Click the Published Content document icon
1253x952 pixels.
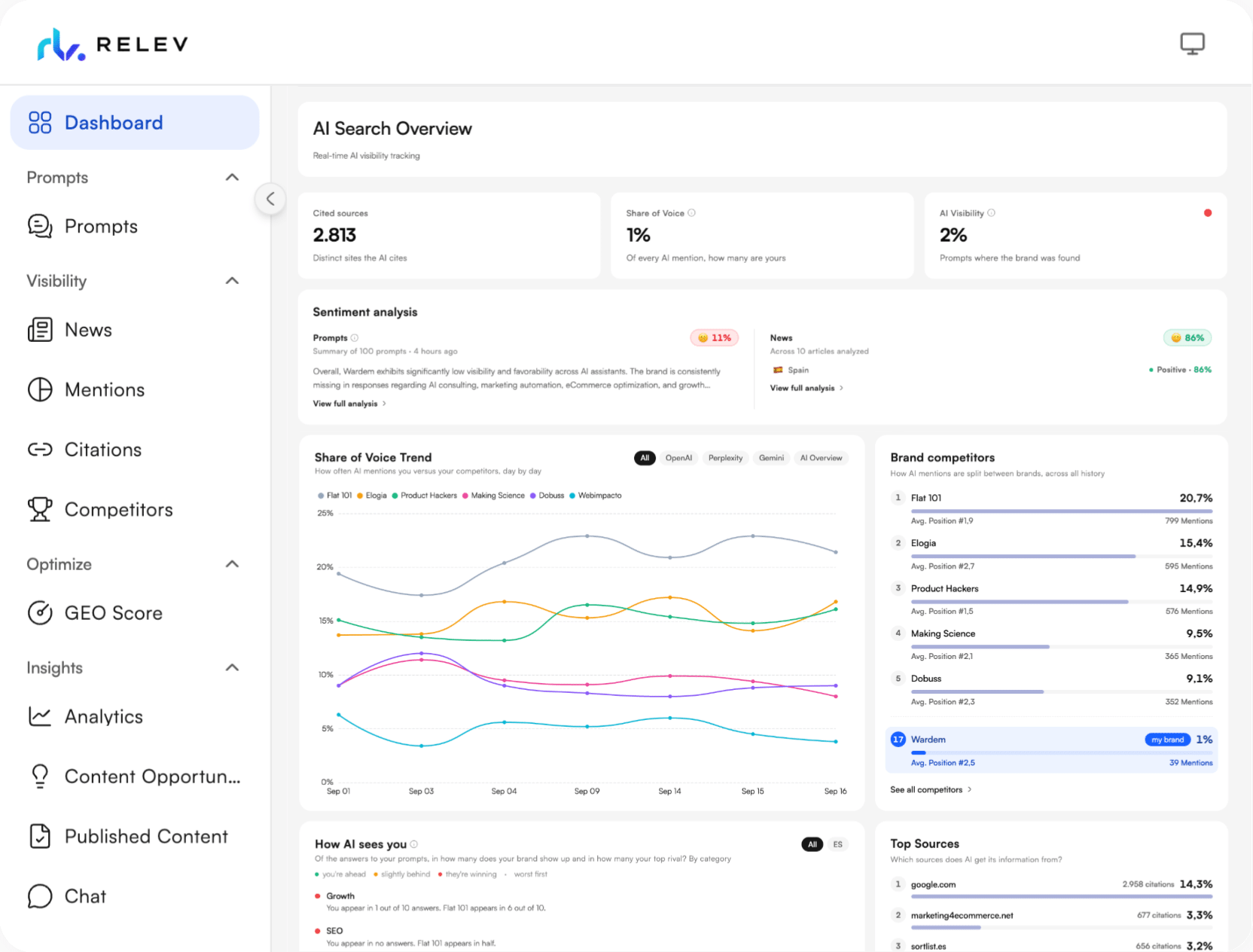[x=40, y=836]
